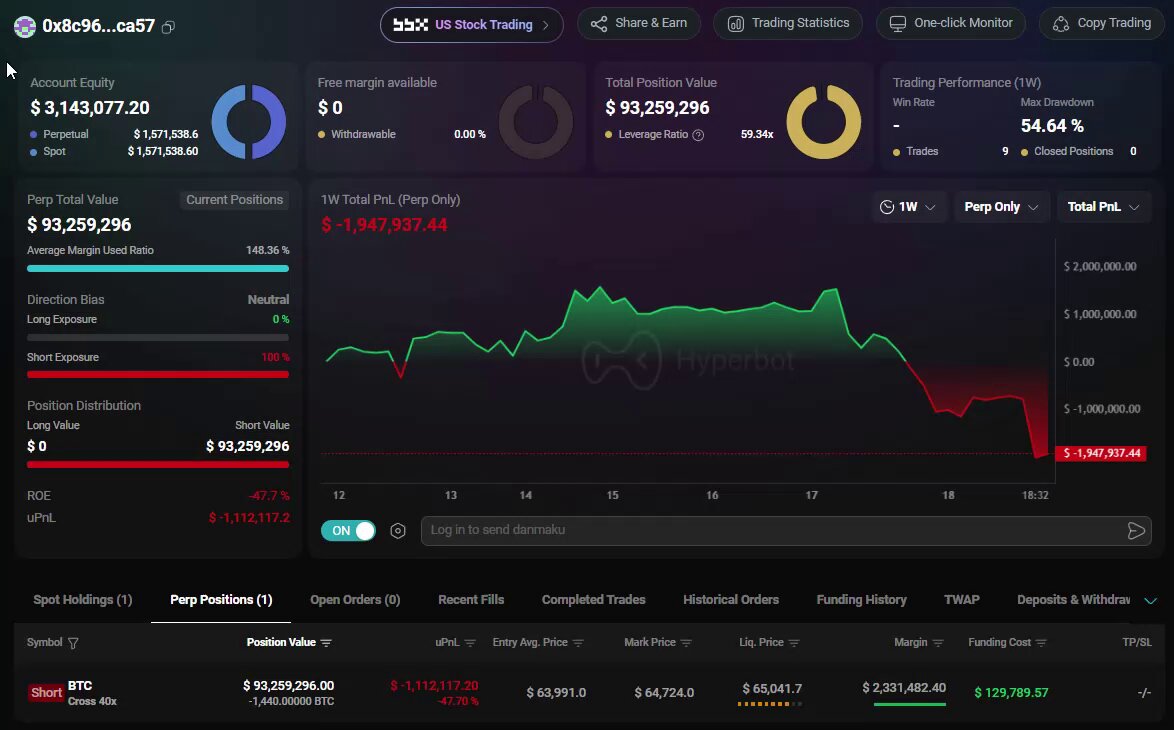Switch to the TWAP tab
Viewport: 1174px width, 730px height.
(x=961, y=600)
